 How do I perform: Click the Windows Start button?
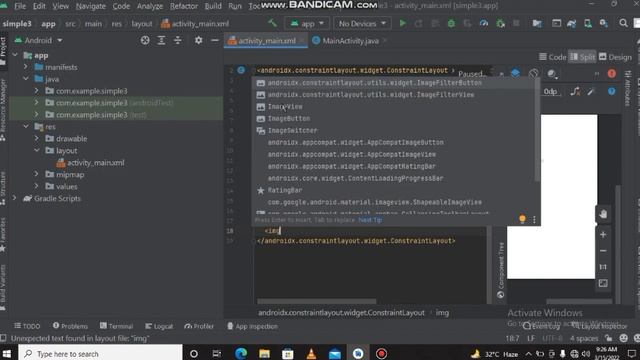[x=7, y=353]
